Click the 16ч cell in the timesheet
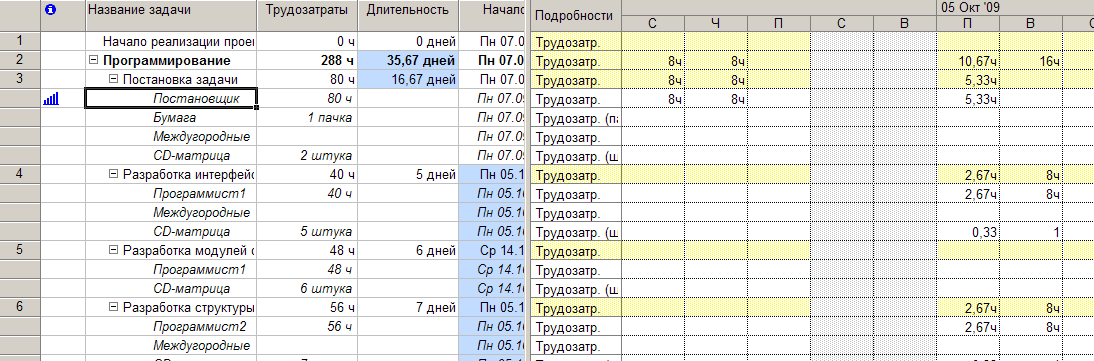This screenshot has height=361, width=1094. [1031, 61]
